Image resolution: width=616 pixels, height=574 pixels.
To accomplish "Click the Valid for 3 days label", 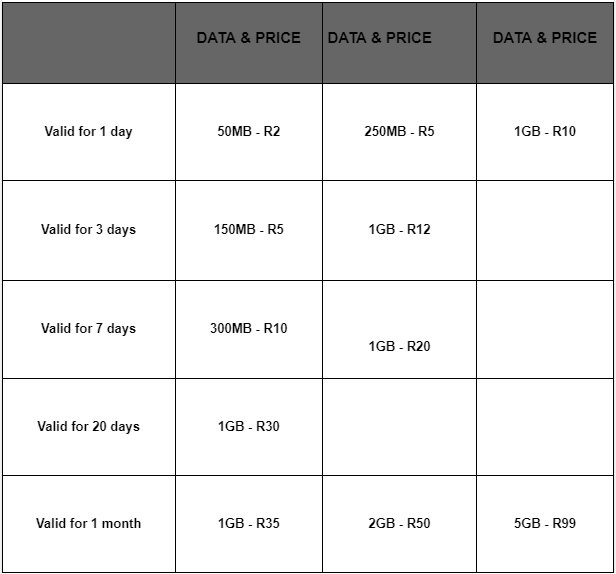I will point(88,229).
